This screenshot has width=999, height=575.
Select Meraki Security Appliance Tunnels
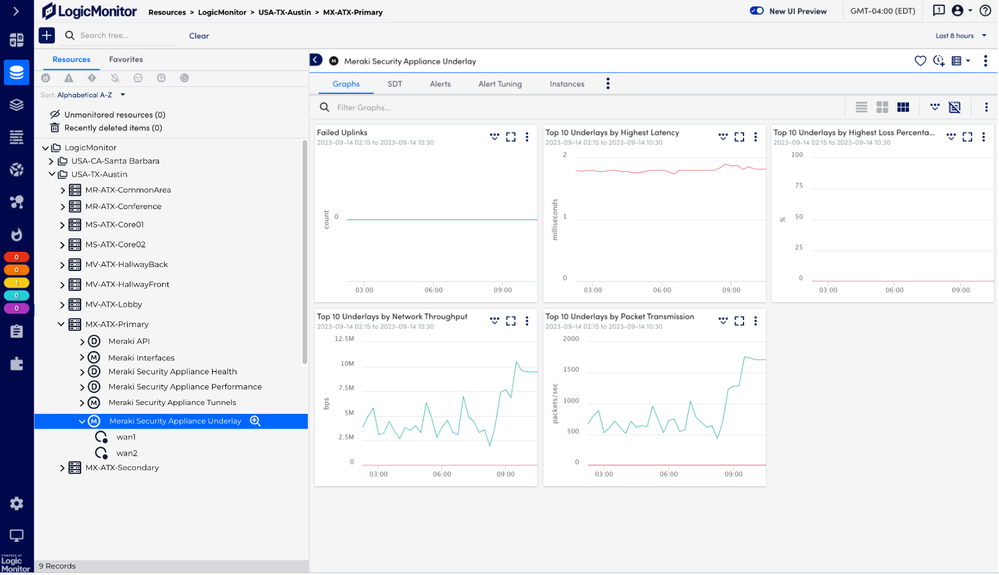tap(172, 402)
